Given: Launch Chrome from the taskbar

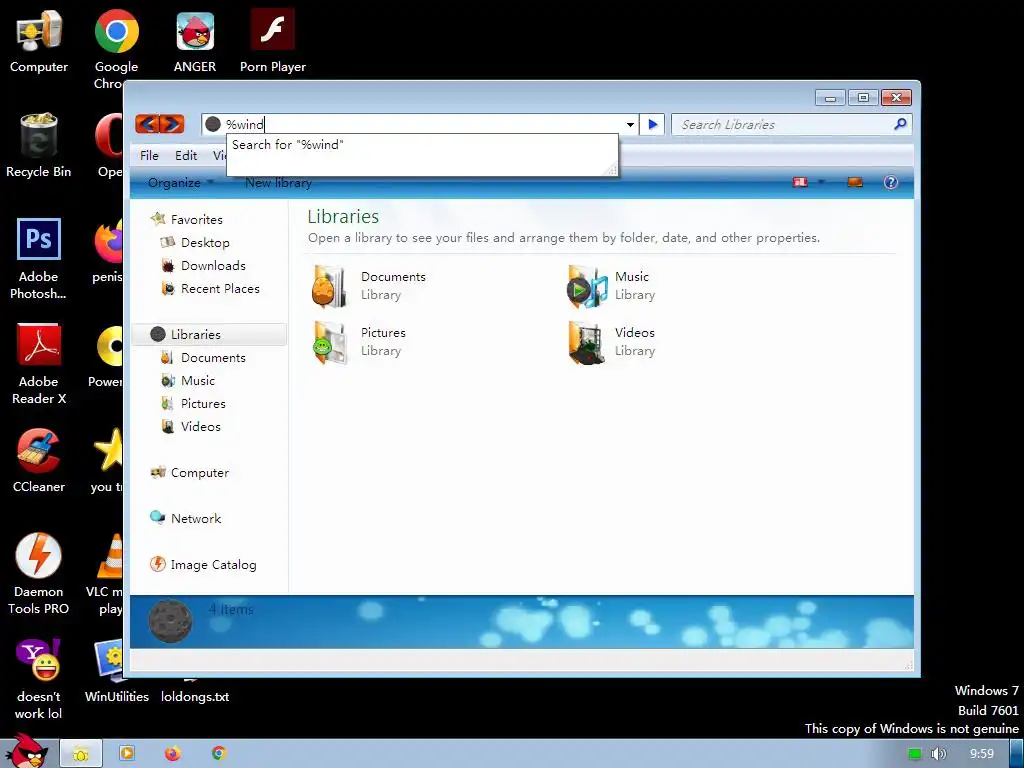Looking at the screenshot, I should 219,753.
